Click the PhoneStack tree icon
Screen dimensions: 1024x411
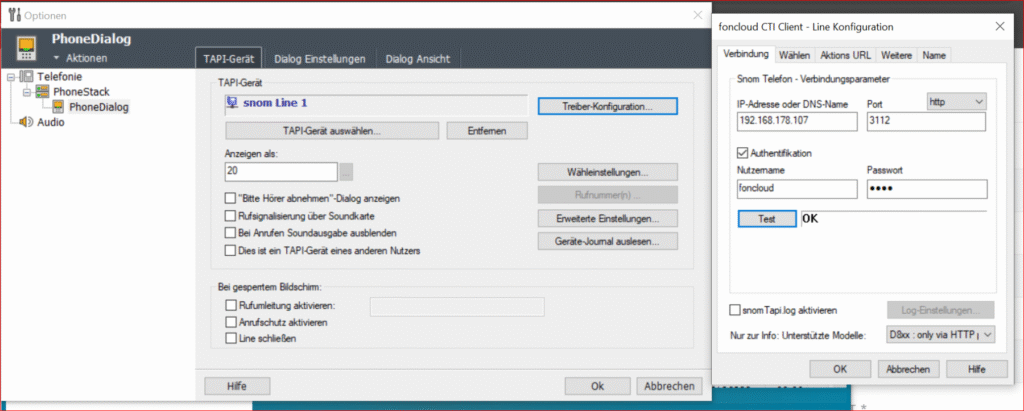pos(42,91)
